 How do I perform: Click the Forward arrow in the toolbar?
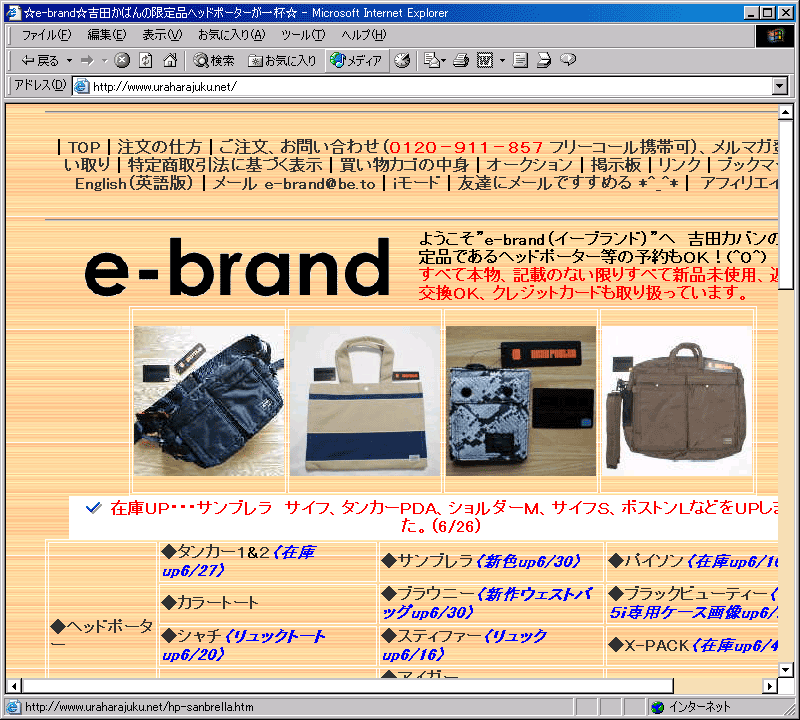click(87, 61)
